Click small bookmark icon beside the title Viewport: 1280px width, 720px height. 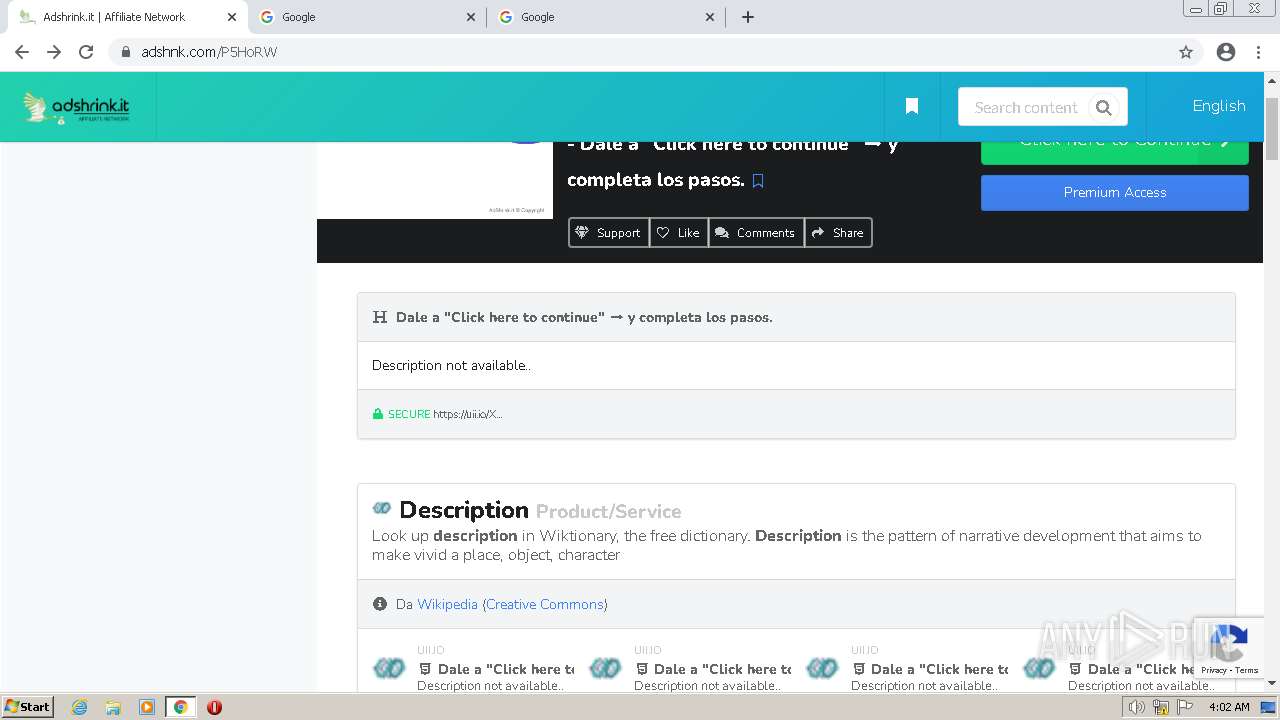pos(758,181)
